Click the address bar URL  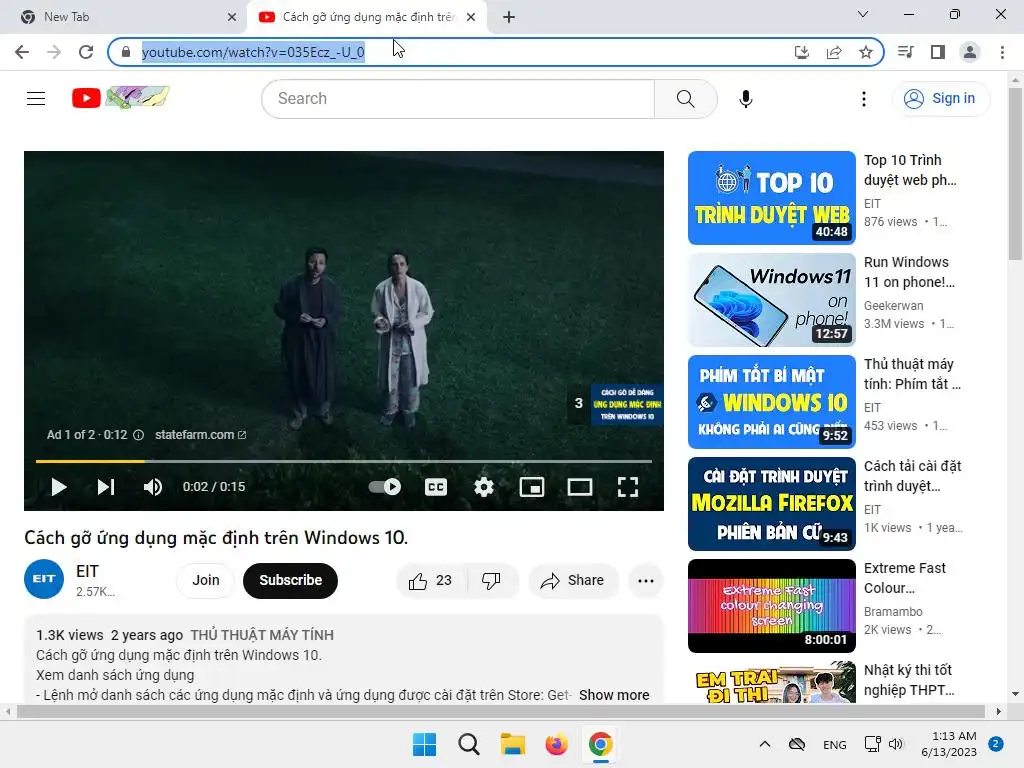pos(253,52)
